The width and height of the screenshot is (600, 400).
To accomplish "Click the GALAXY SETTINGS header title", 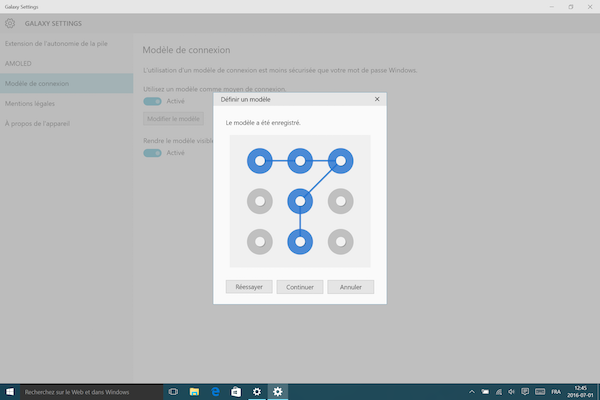I will tap(53, 23).
